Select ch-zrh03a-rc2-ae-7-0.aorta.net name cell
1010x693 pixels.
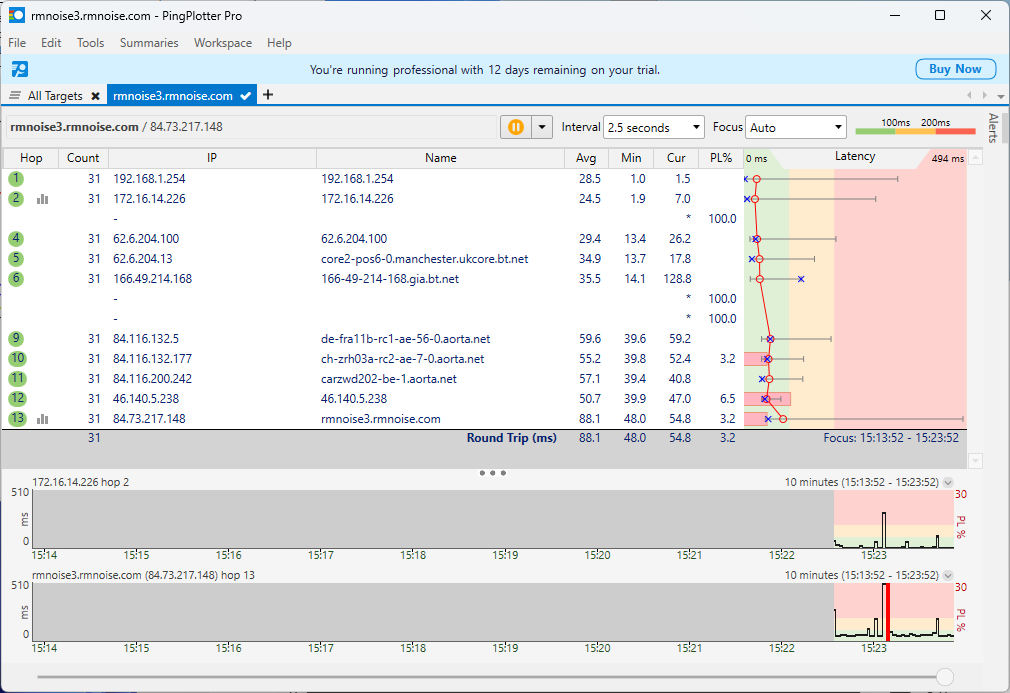tap(403, 359)
